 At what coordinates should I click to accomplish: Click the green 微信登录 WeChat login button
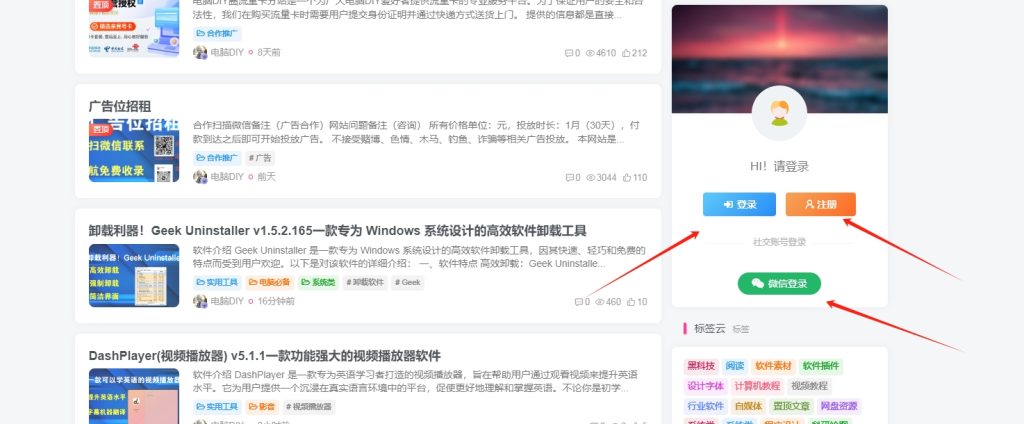pyautogui.click(x=779, y=284)
